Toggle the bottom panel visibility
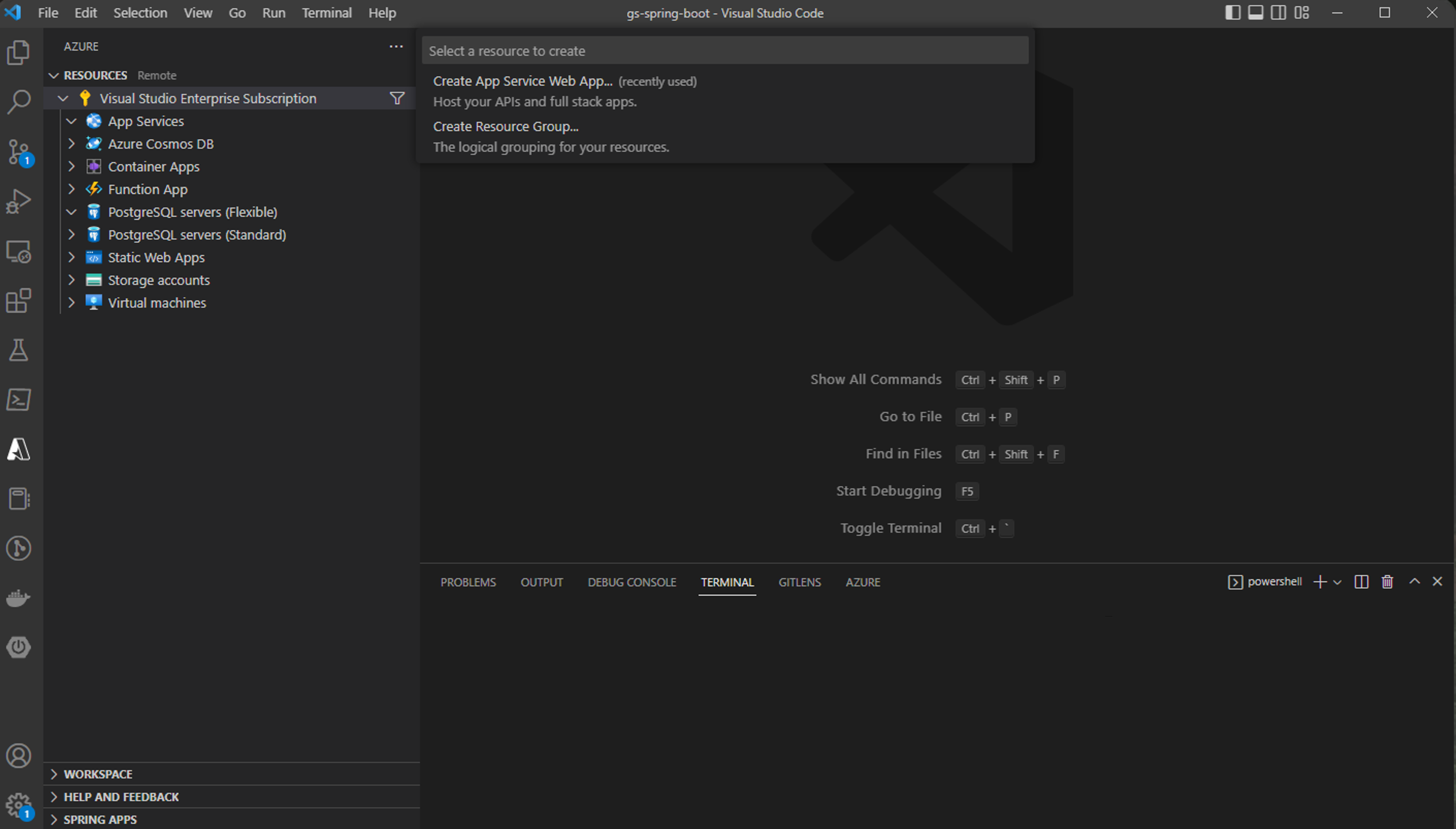1456x829 pixels. tap(1255, 13)
